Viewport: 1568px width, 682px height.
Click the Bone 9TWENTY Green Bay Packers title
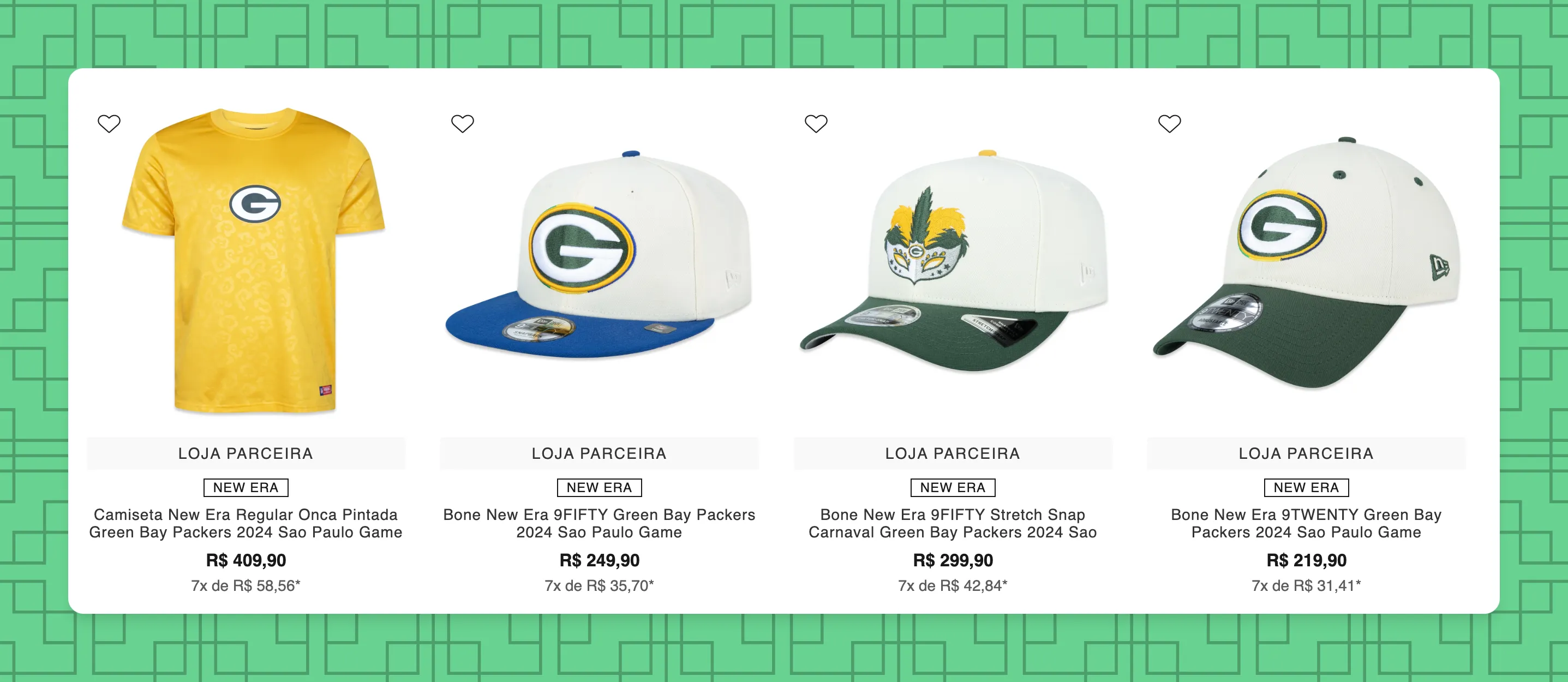pos(1305,523)
